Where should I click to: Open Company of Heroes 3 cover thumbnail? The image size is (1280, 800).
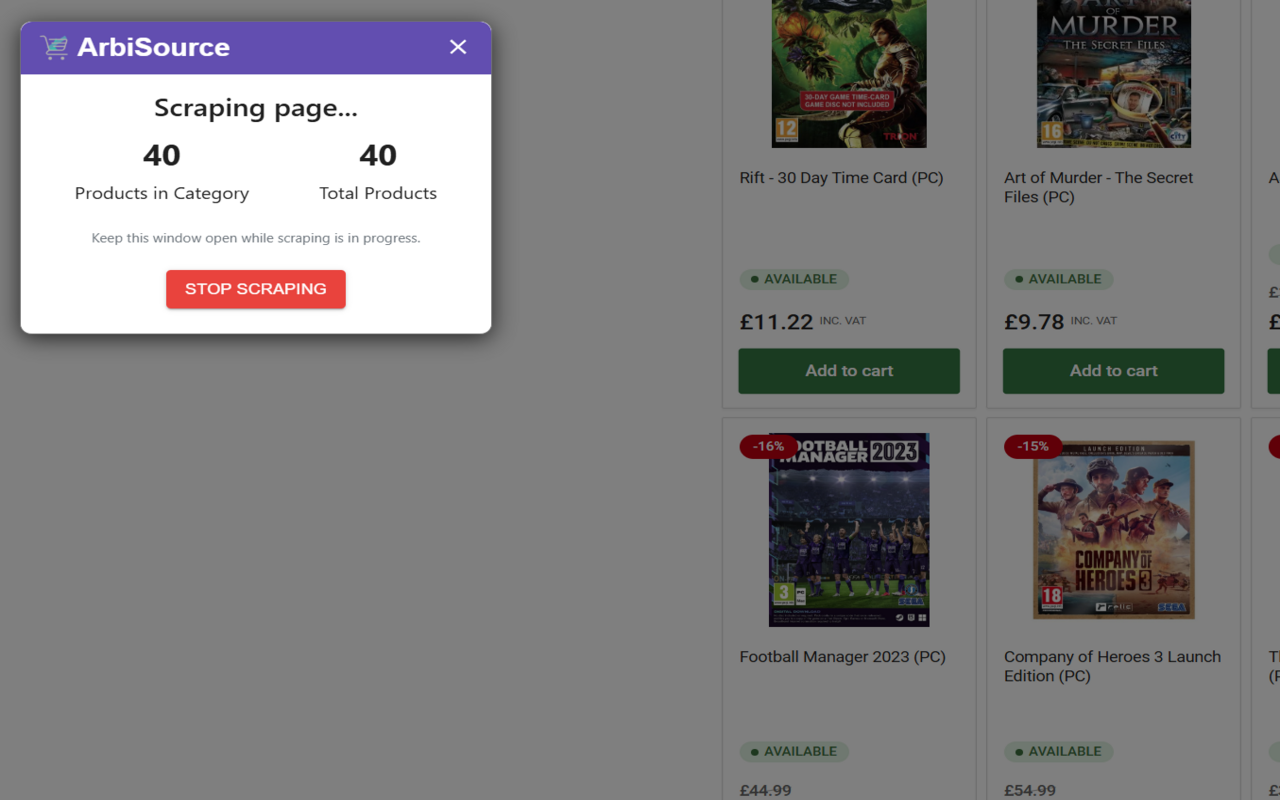pyautogui.click(x=1113, y=530)
